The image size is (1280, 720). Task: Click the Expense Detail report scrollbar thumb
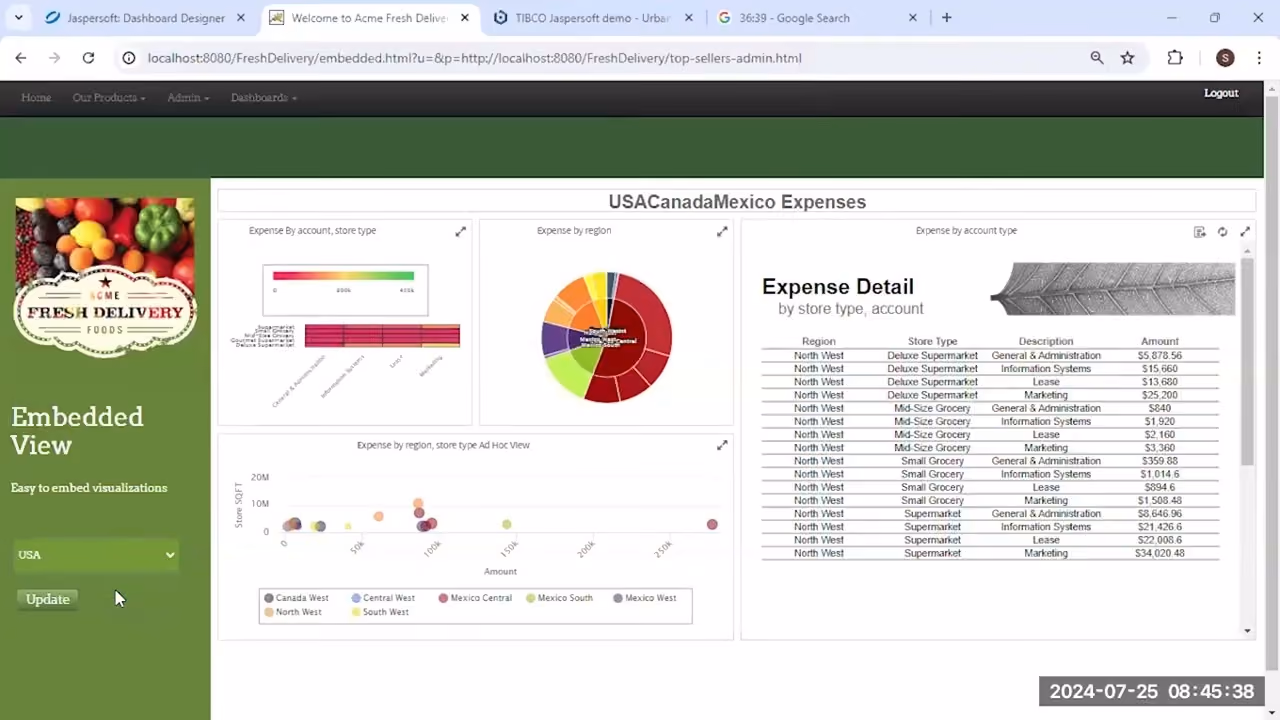point(1247,360)
